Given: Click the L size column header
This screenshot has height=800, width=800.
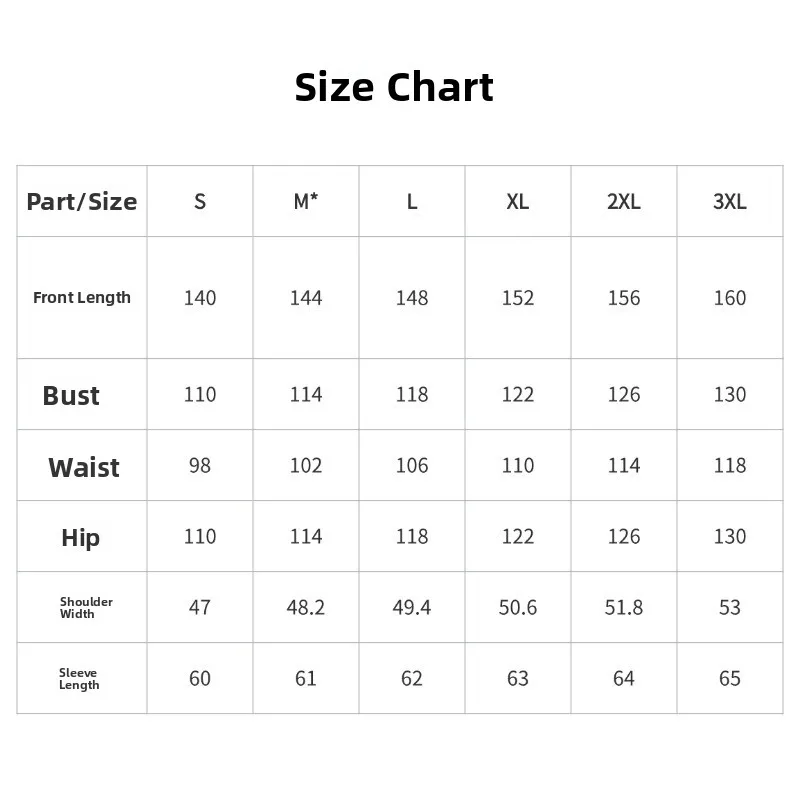Looking at the screenshot, I should click(412, 201).
